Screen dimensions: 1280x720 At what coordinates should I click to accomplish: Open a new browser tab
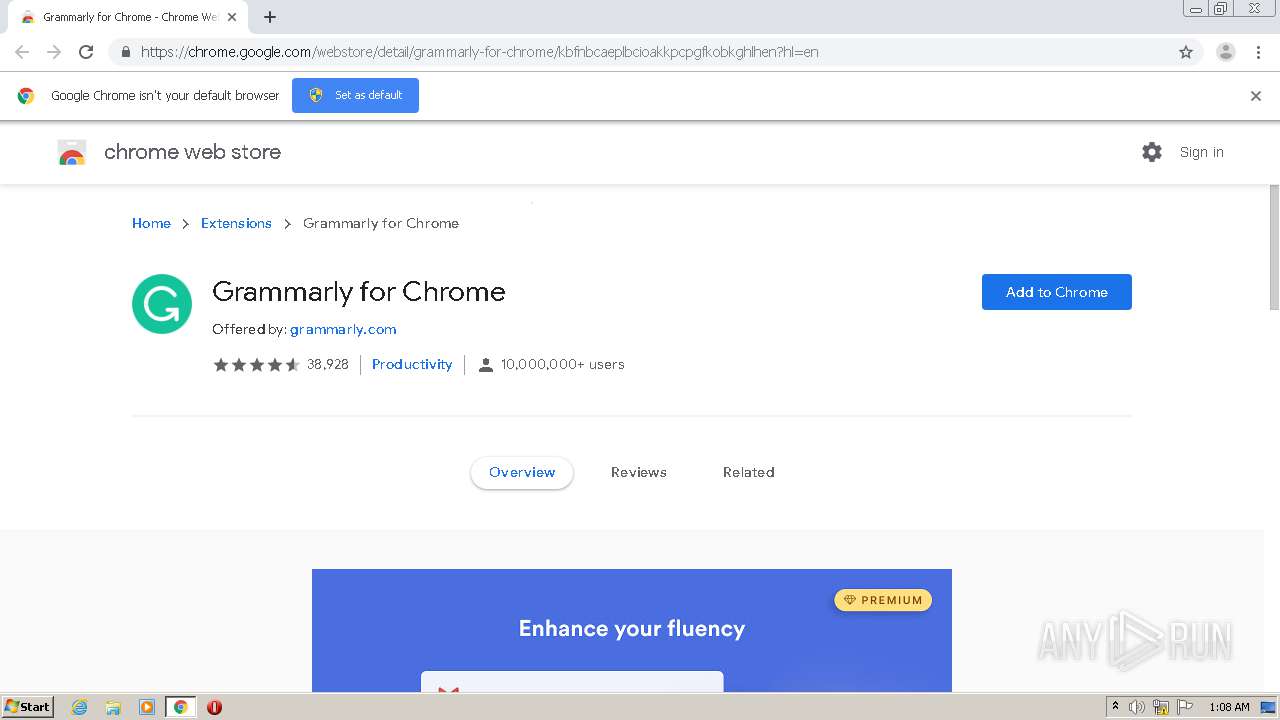(270, 17)
